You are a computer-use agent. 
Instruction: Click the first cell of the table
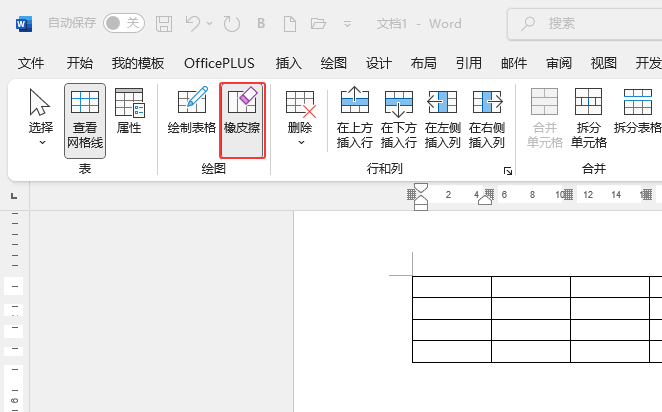point(452,287)
